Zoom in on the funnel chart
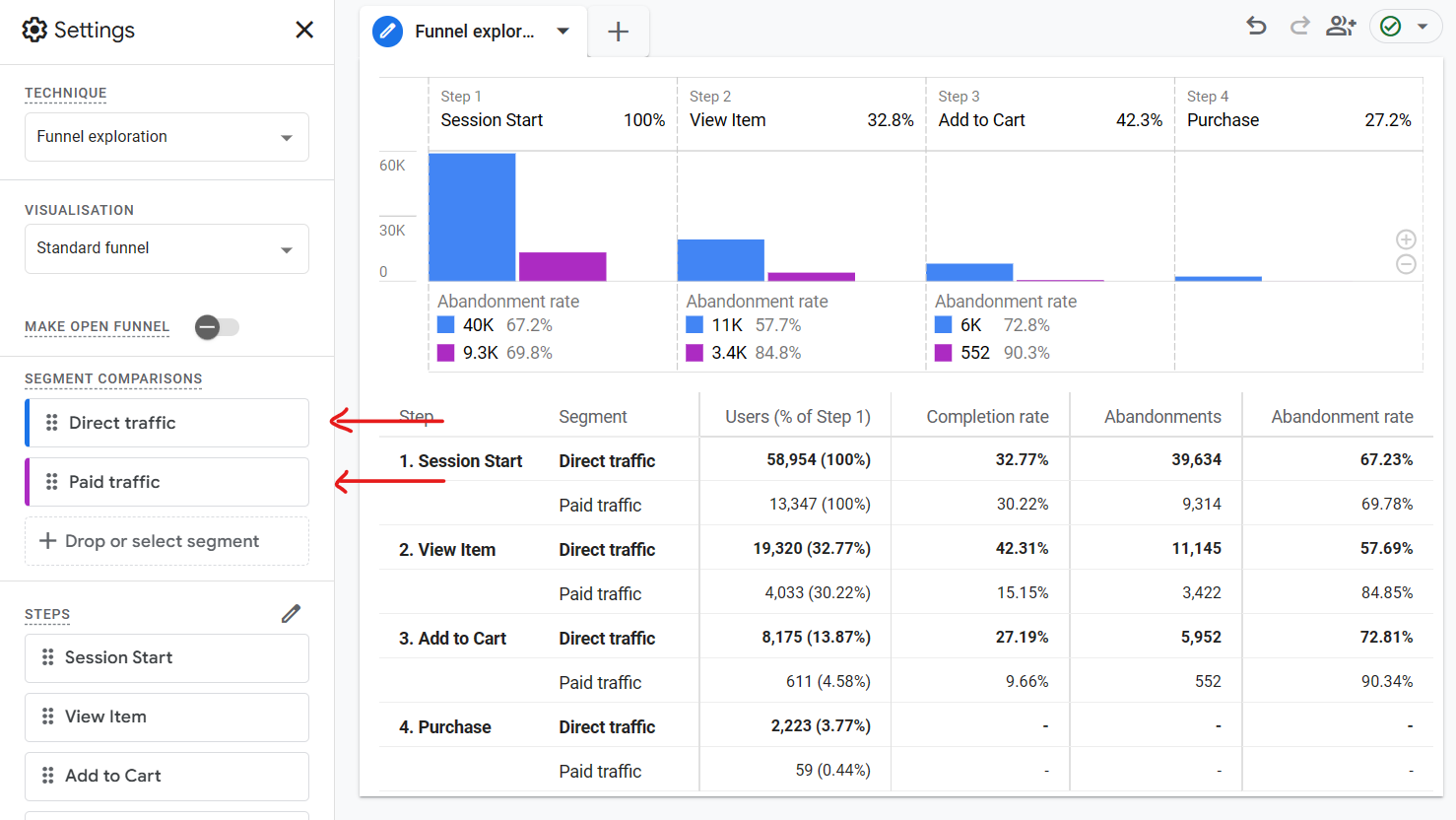The width and height of the screenshot is (1456, 820). coord(1406,239)
